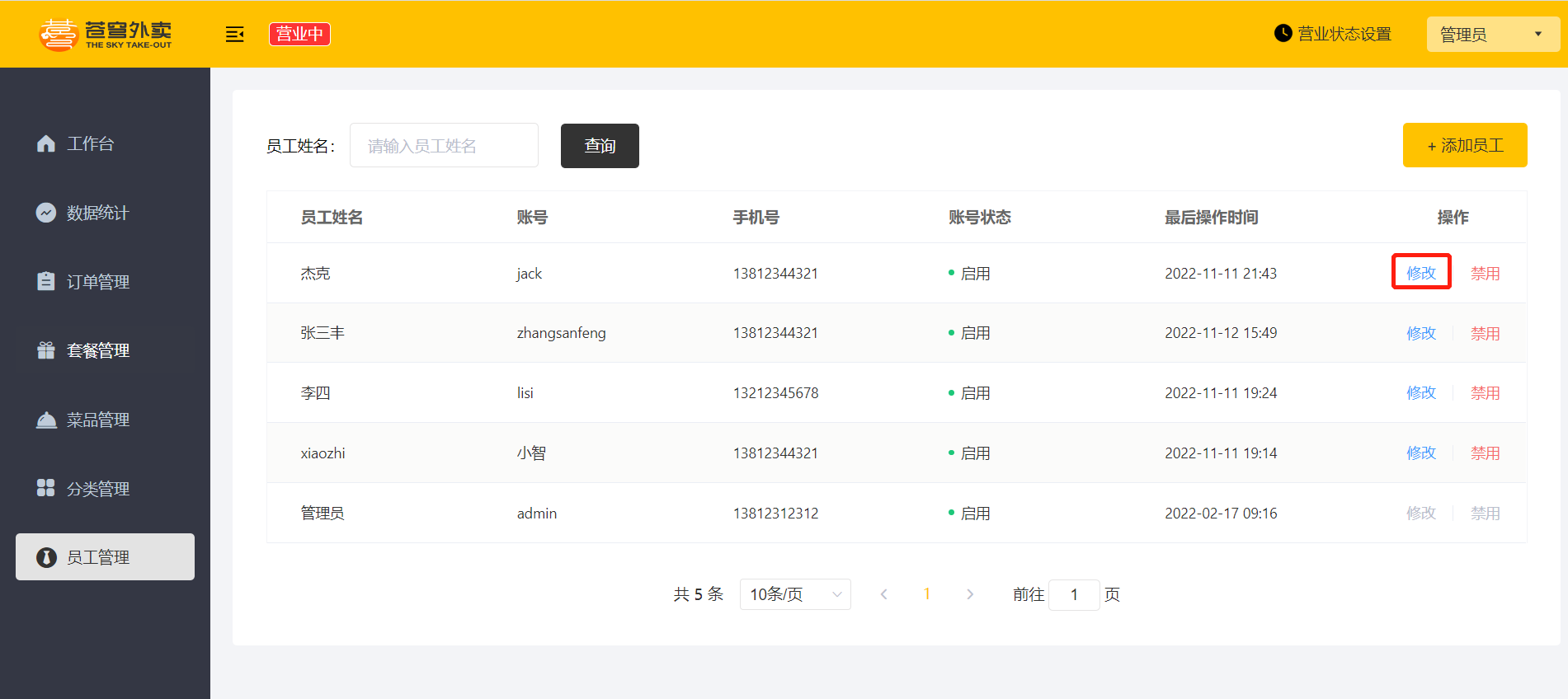Click the 查询 search button
Viewport: 1568px width, 699px height.
click(600, 146)
